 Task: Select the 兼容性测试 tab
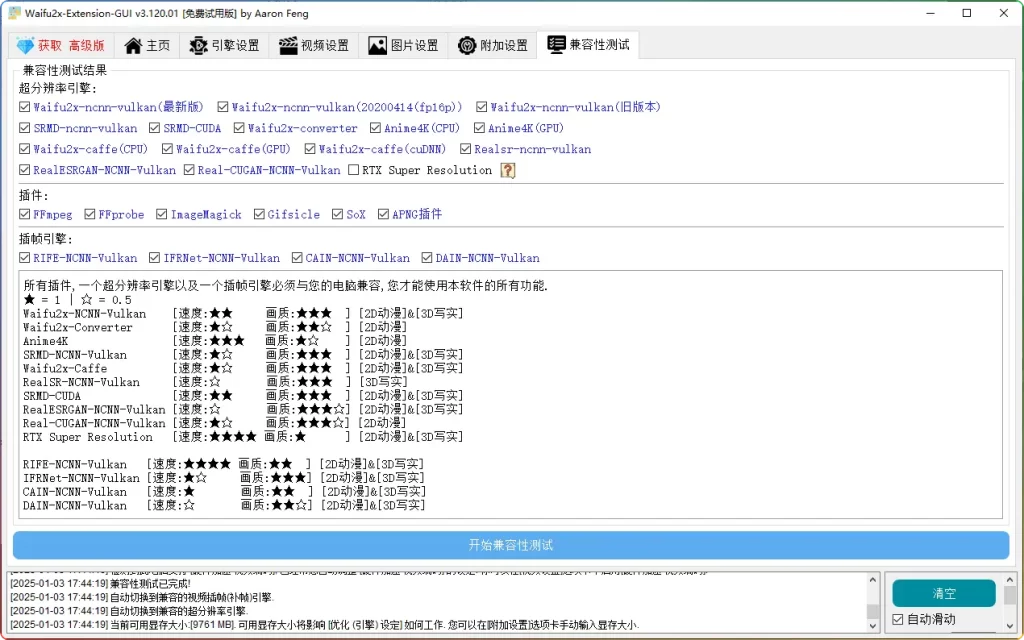click(588, 44)
